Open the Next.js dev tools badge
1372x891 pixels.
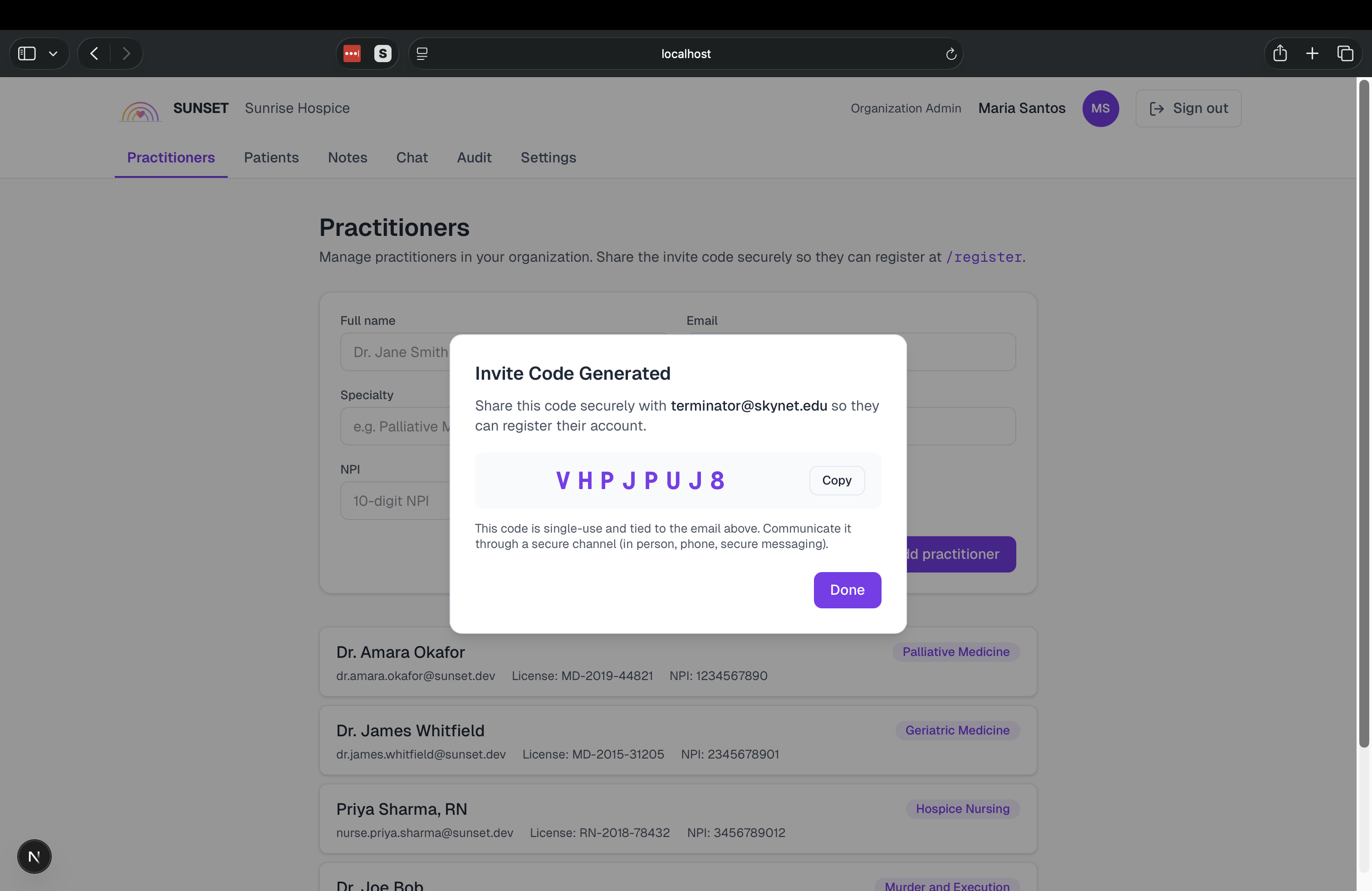click(x=34, y=857)
